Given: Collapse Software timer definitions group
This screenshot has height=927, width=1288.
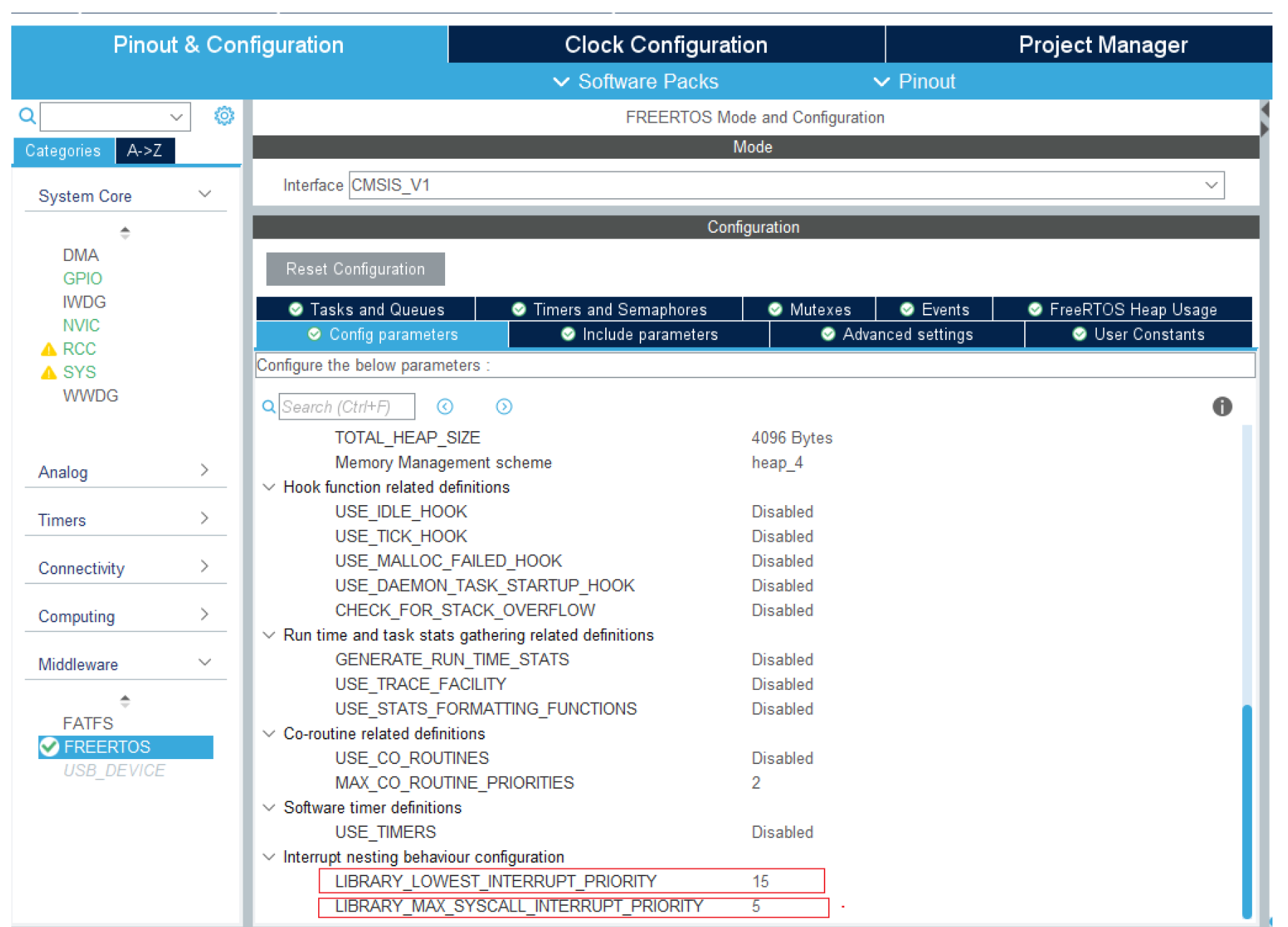Looking at the screenshot, I should pyautogui.click(x=269, y=807).
